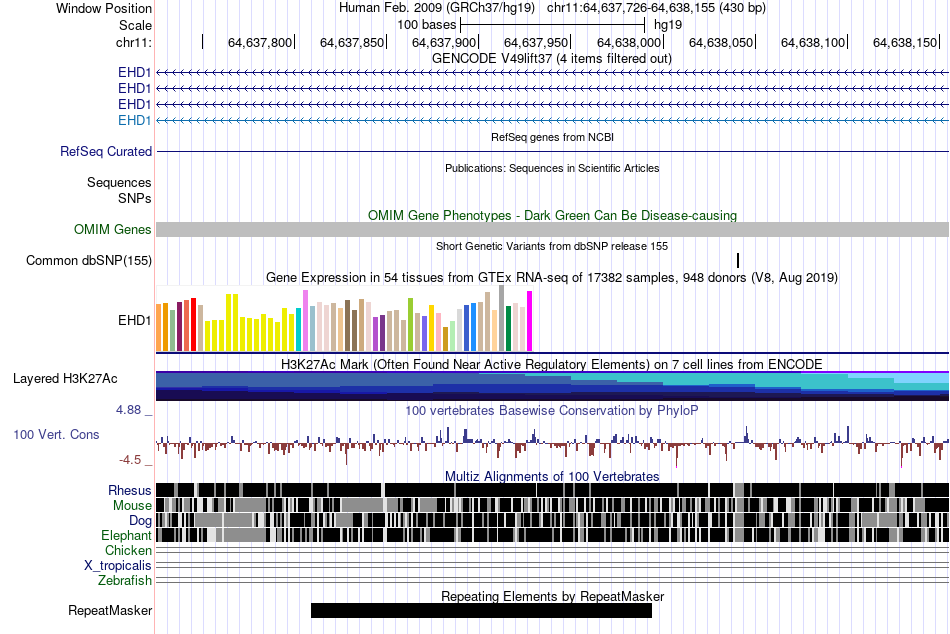950x634 pixels.
Task: Click the SNPs track label
Action: [135, 198]
